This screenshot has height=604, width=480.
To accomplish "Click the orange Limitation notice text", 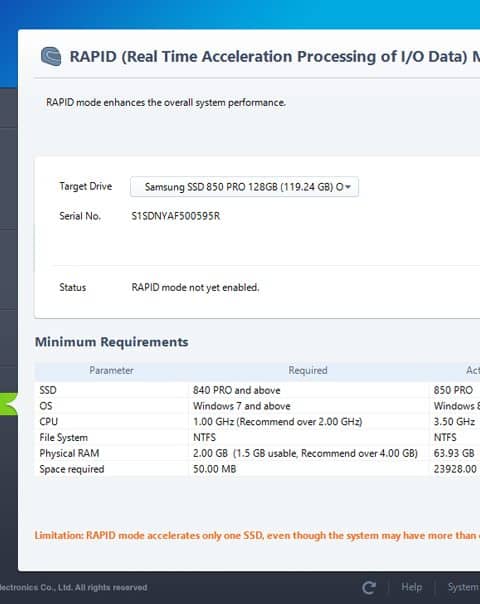I will tap(257, 535).
